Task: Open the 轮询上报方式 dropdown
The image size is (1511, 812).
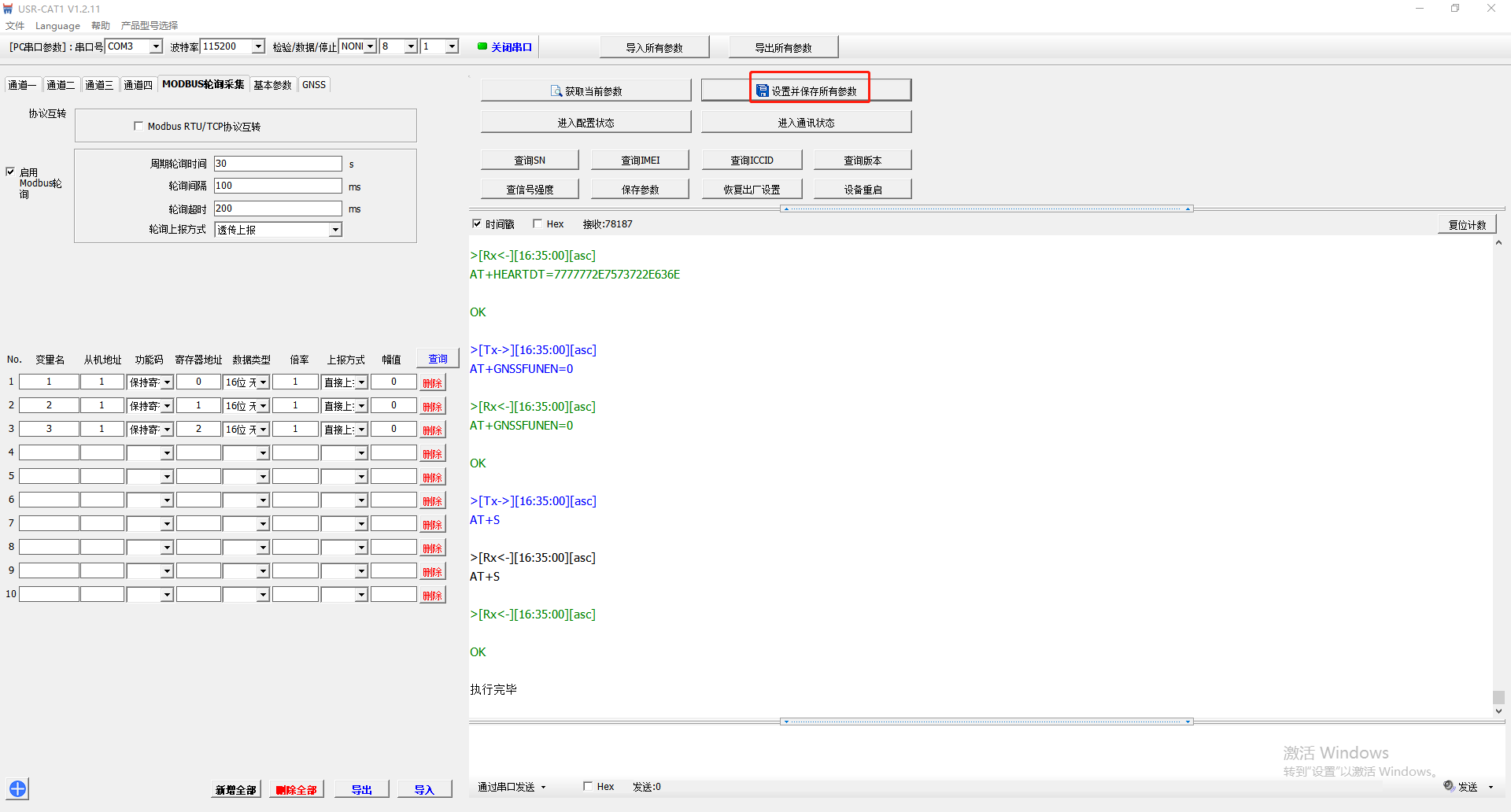Action: [335, 230]
